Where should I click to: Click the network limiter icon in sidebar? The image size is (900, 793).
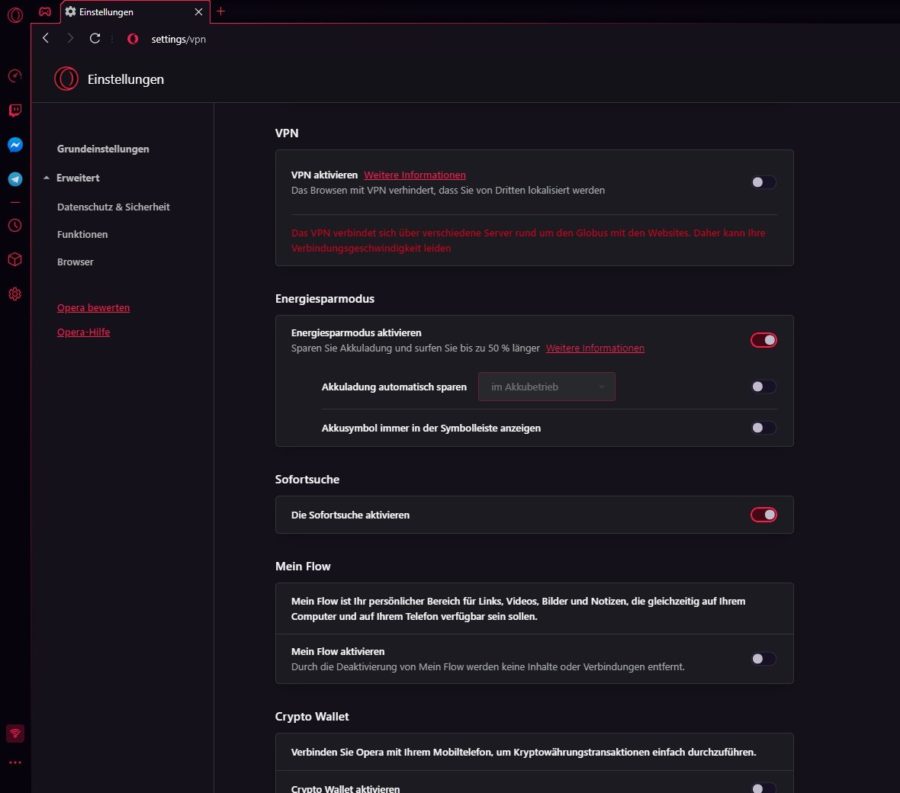[15, 733]
